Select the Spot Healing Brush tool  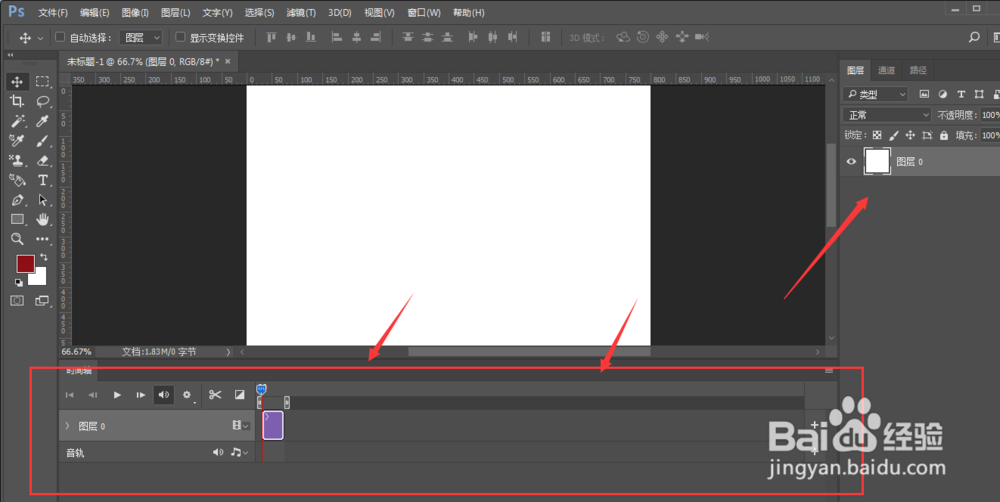tap(17, 141)
